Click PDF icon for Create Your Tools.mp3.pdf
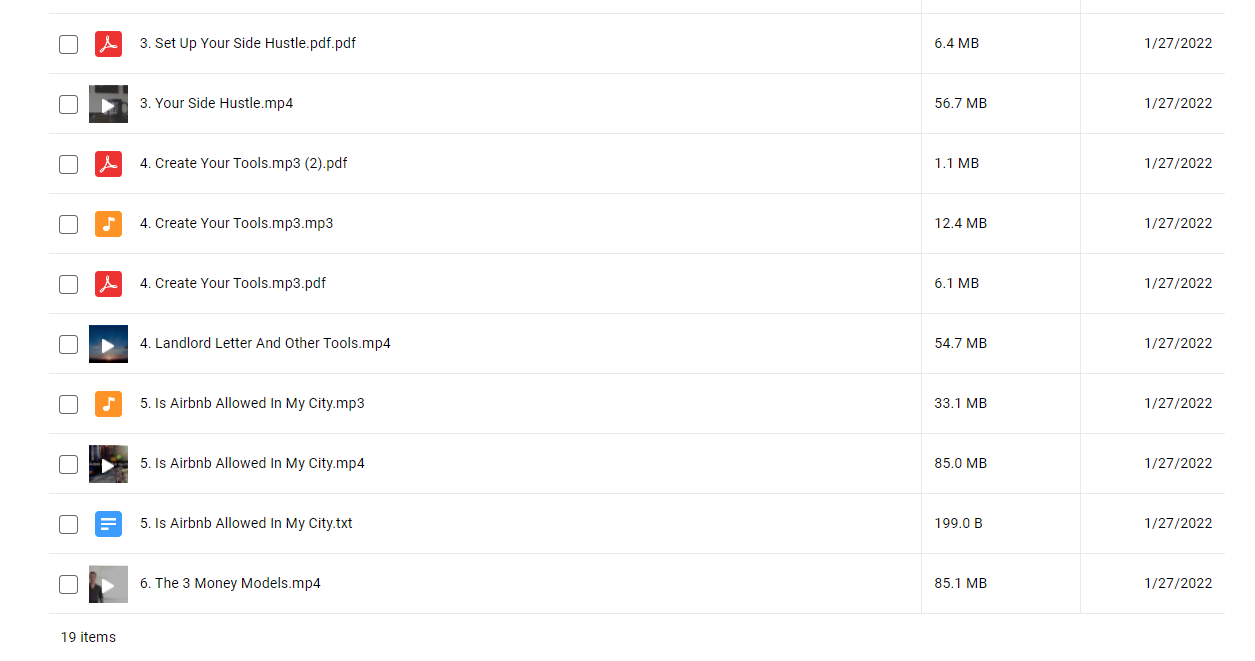The height and width of the screenshot is (661, 1255). tap(108, 284)
